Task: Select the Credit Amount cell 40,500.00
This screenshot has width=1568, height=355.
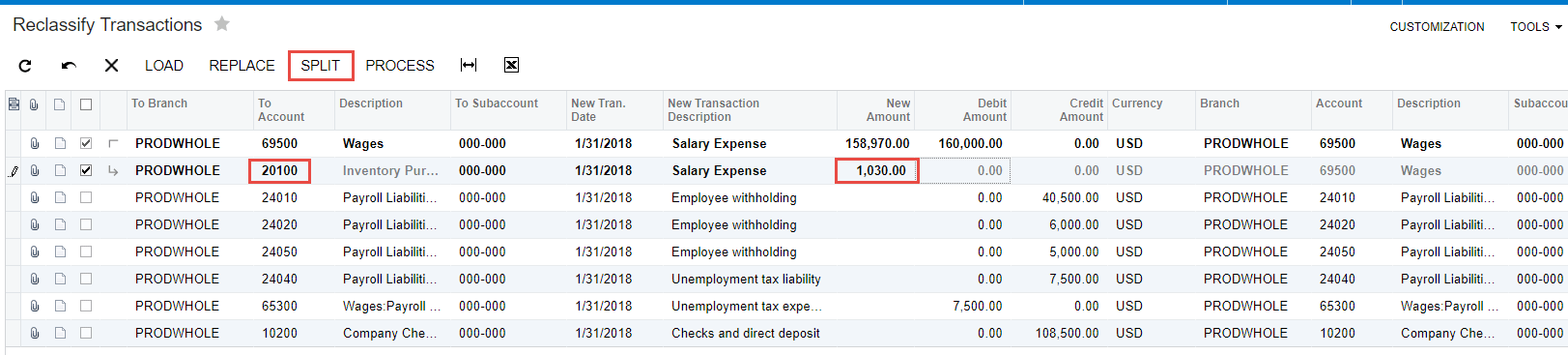Action: point(1059,197)
